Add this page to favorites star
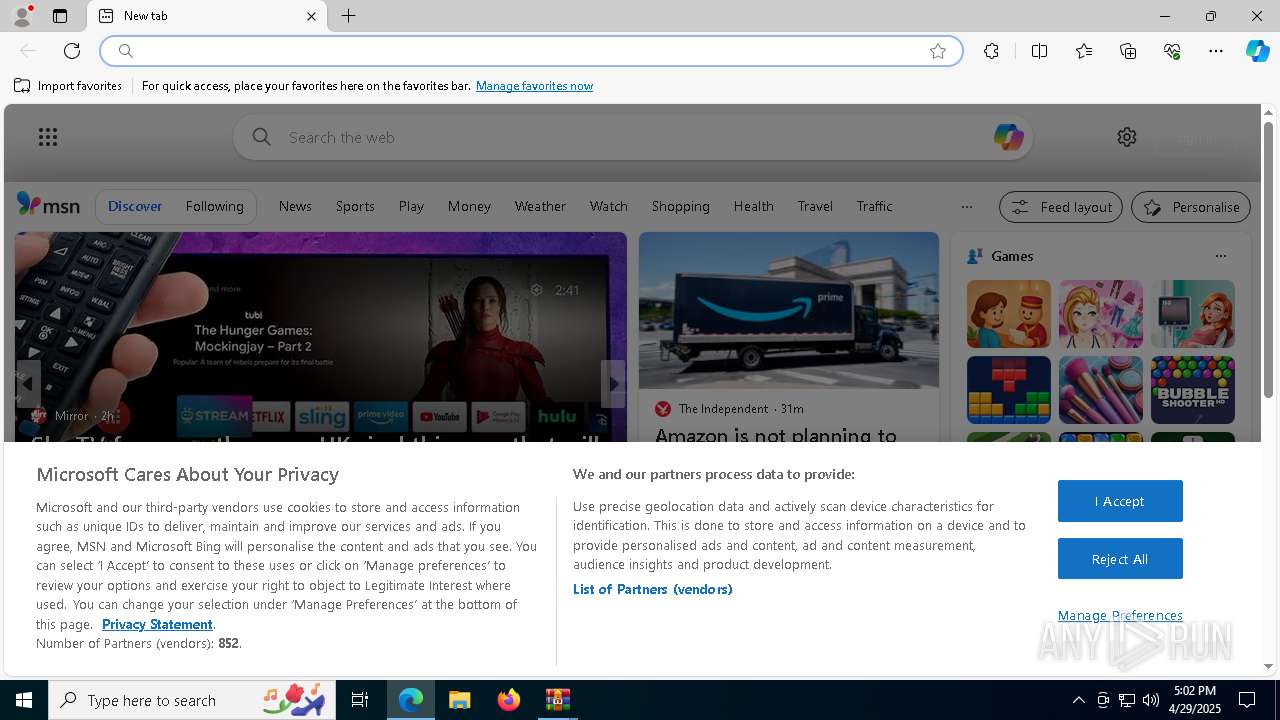The height and width of the screenshot is (720, 1280). click(x=938, y=51)
